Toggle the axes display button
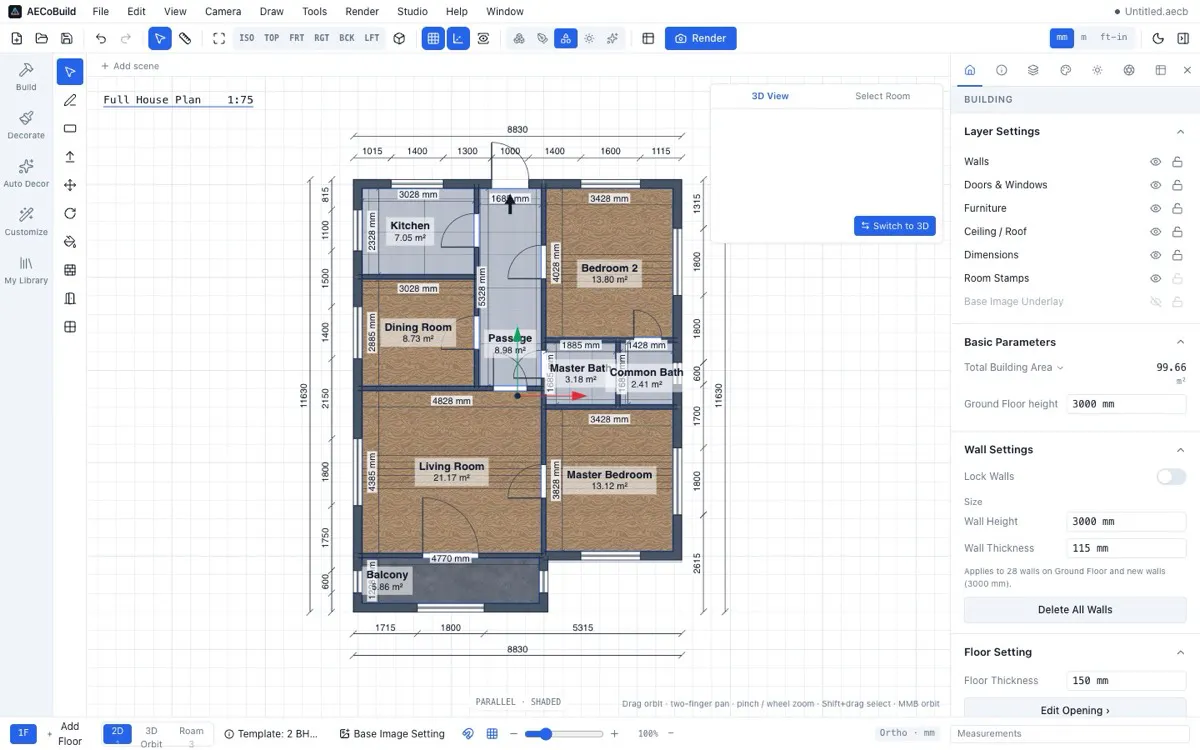The height and width of the screenshot is (750, 1200). pyautogui.click(x=458, y=39)
